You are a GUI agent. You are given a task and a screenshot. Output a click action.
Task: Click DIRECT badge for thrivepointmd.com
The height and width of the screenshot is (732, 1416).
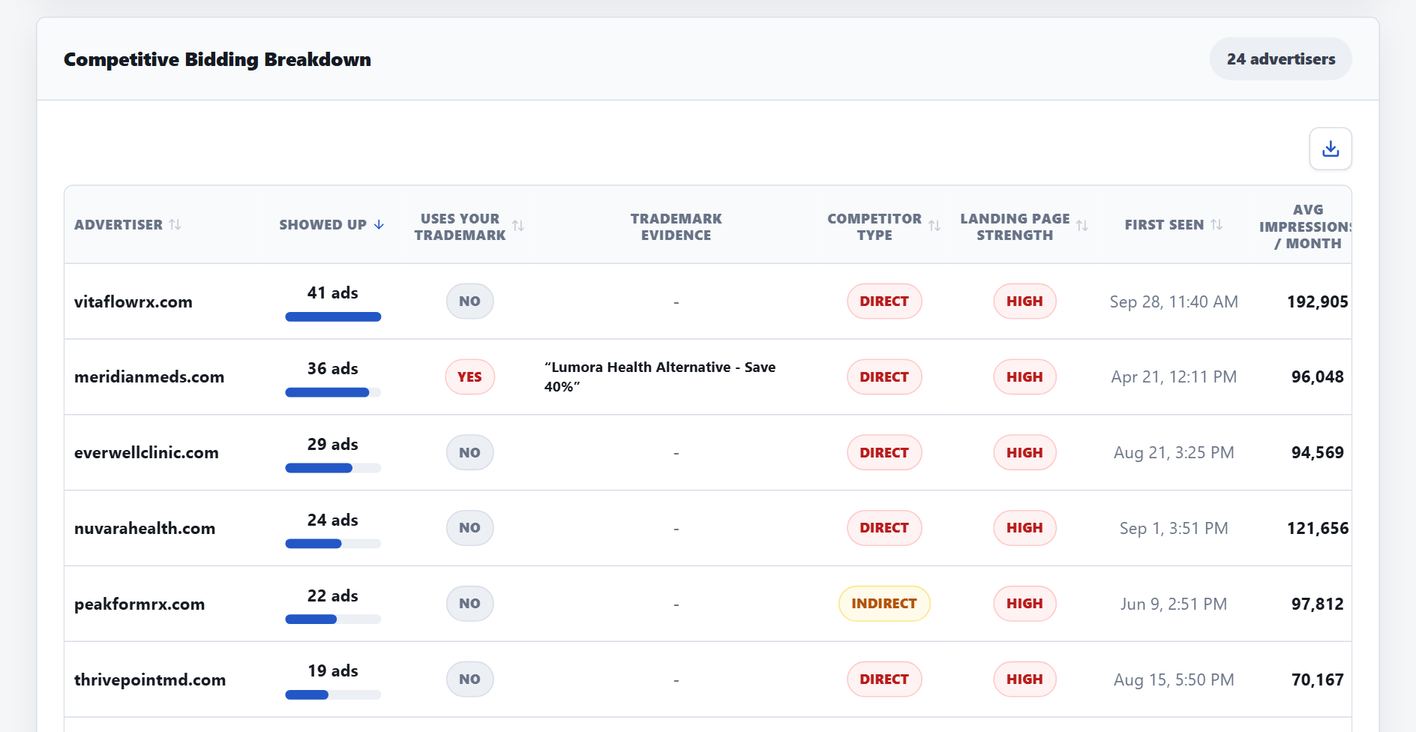pos(884,679)
